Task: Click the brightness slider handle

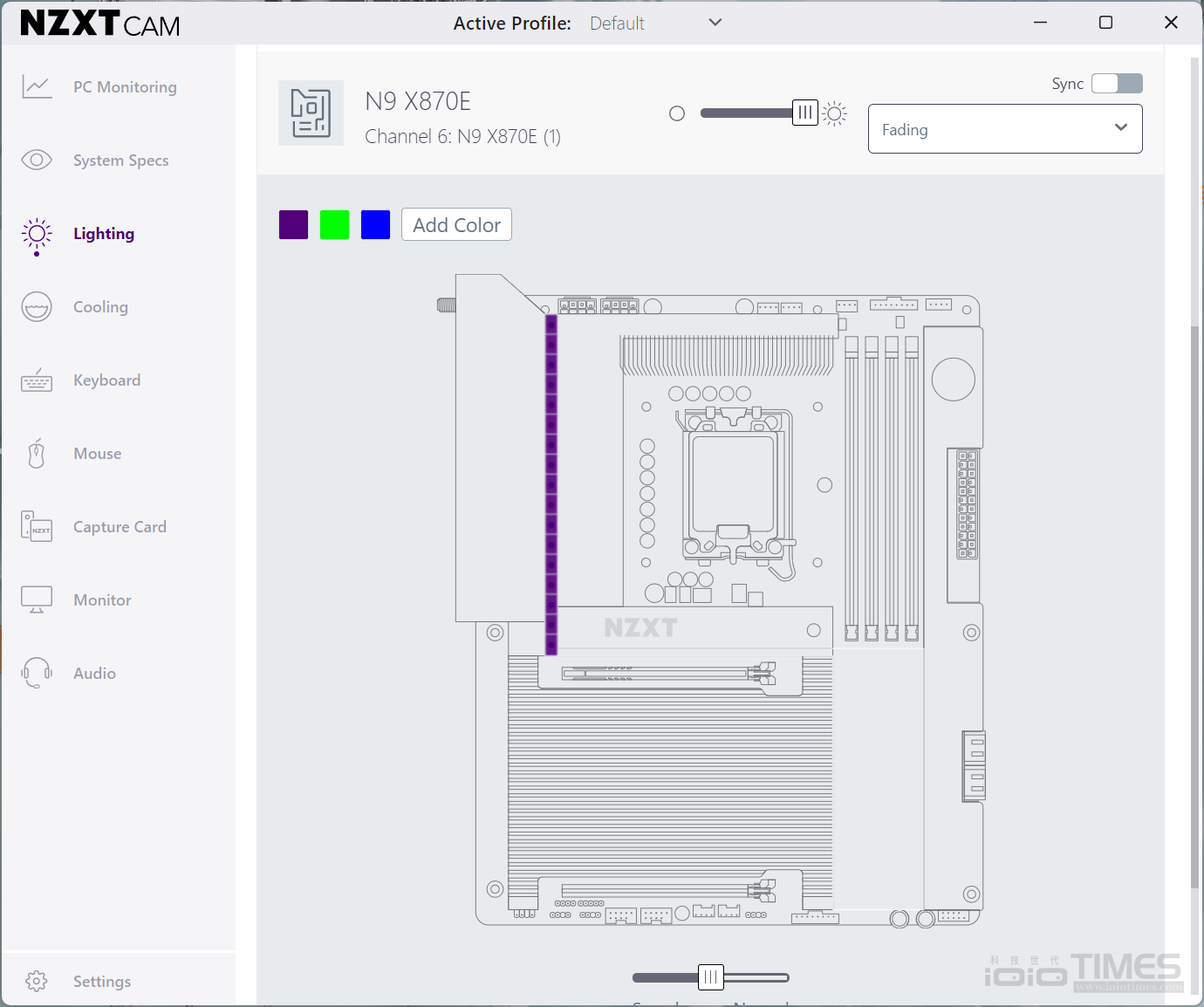Action: [x=804, y=113]
